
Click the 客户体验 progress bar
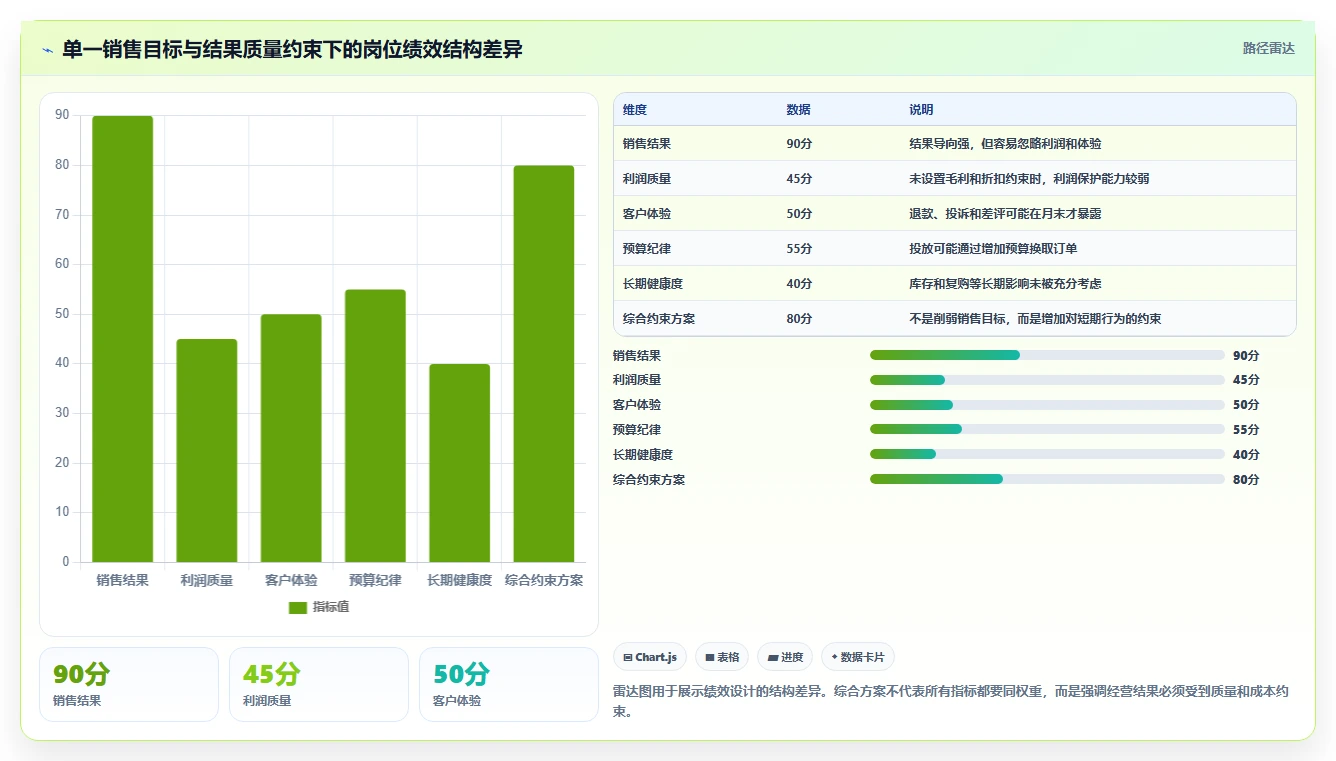[x=1047, y=405]
